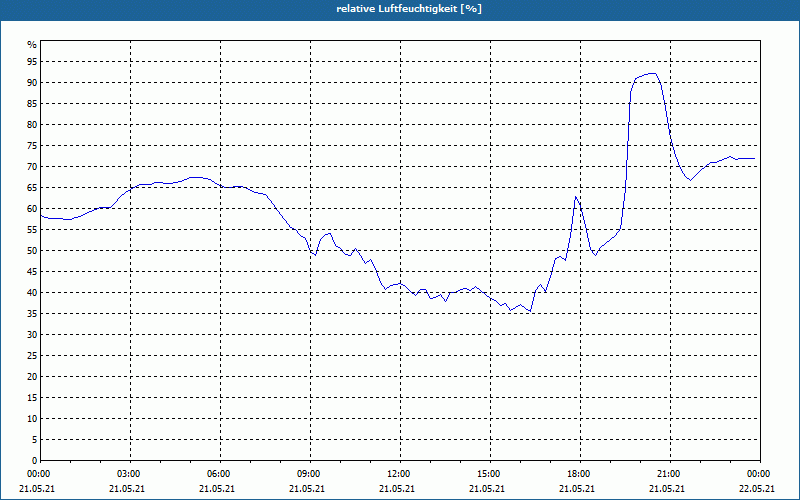Click the chart title 'relative Luftfeuchtigkeit [%]'
The image size is (800, 500).
[x=409, y=9]
